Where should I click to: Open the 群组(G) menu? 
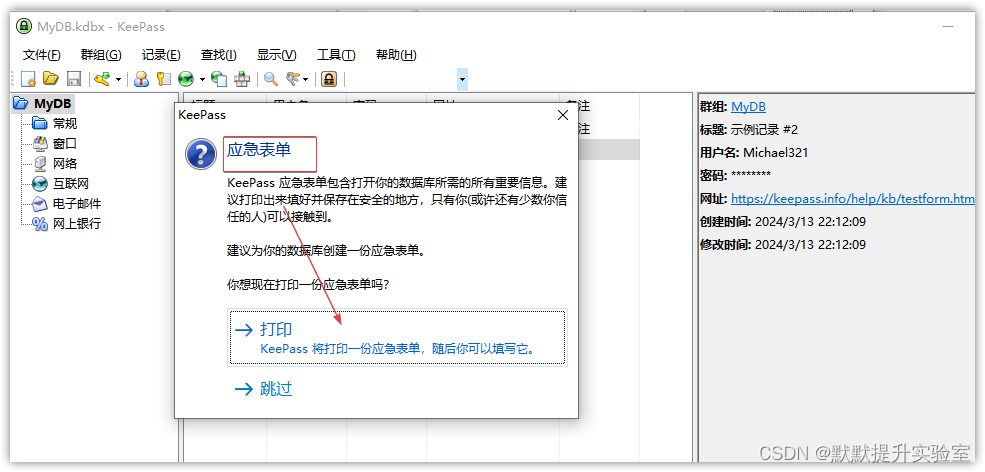pos(101,55)
